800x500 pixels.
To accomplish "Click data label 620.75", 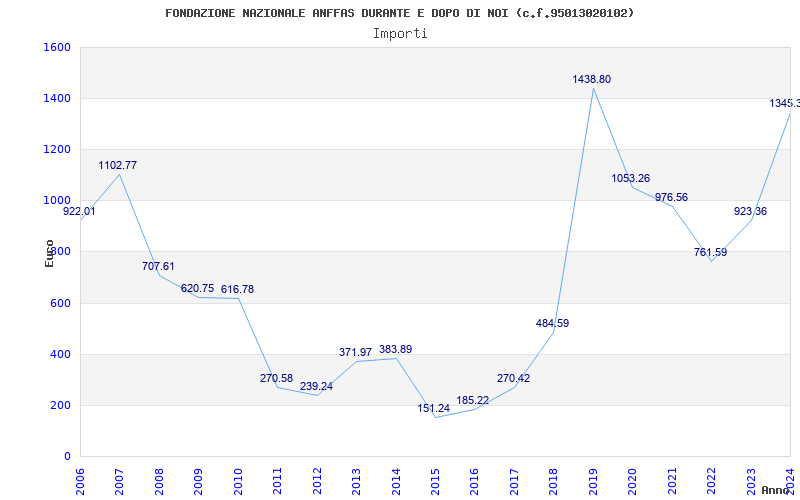I will point(197,288).
